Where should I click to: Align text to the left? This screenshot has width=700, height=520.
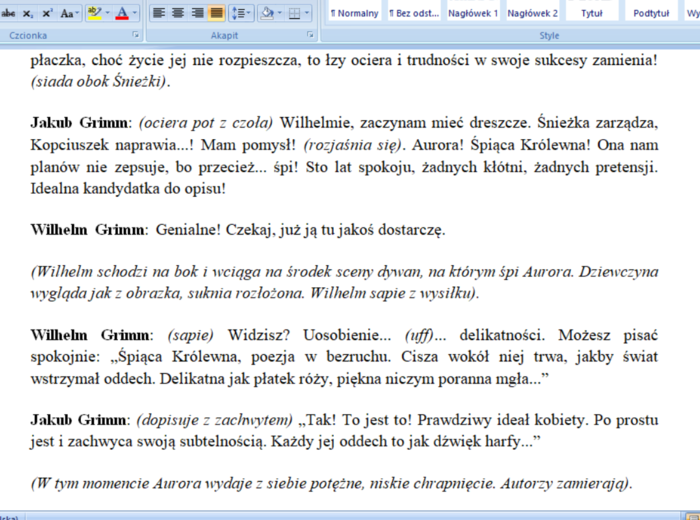[160, 13]
